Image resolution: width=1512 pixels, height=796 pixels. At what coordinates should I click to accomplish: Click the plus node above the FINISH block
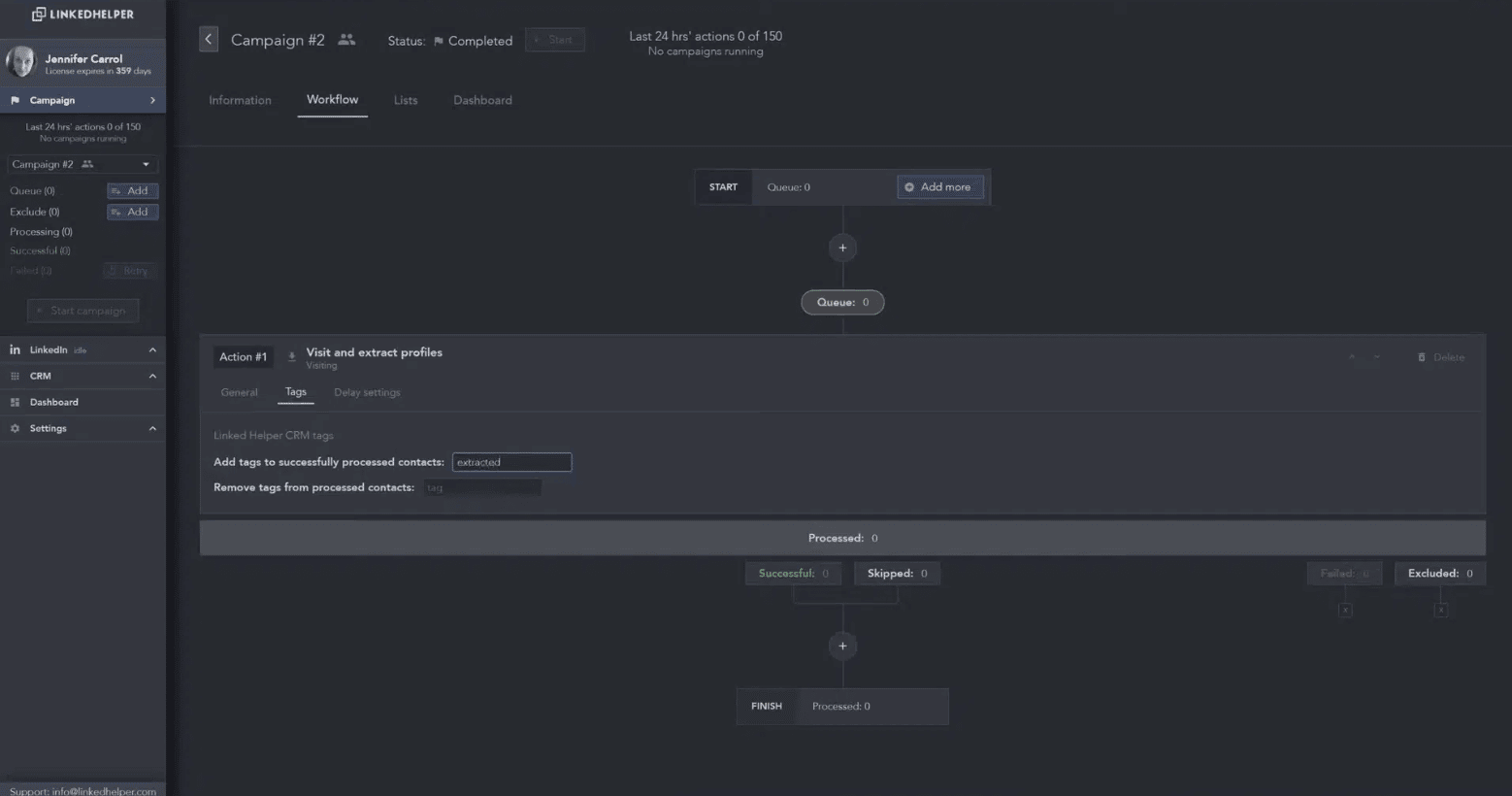pyautogui.click(x=842, y=646)
